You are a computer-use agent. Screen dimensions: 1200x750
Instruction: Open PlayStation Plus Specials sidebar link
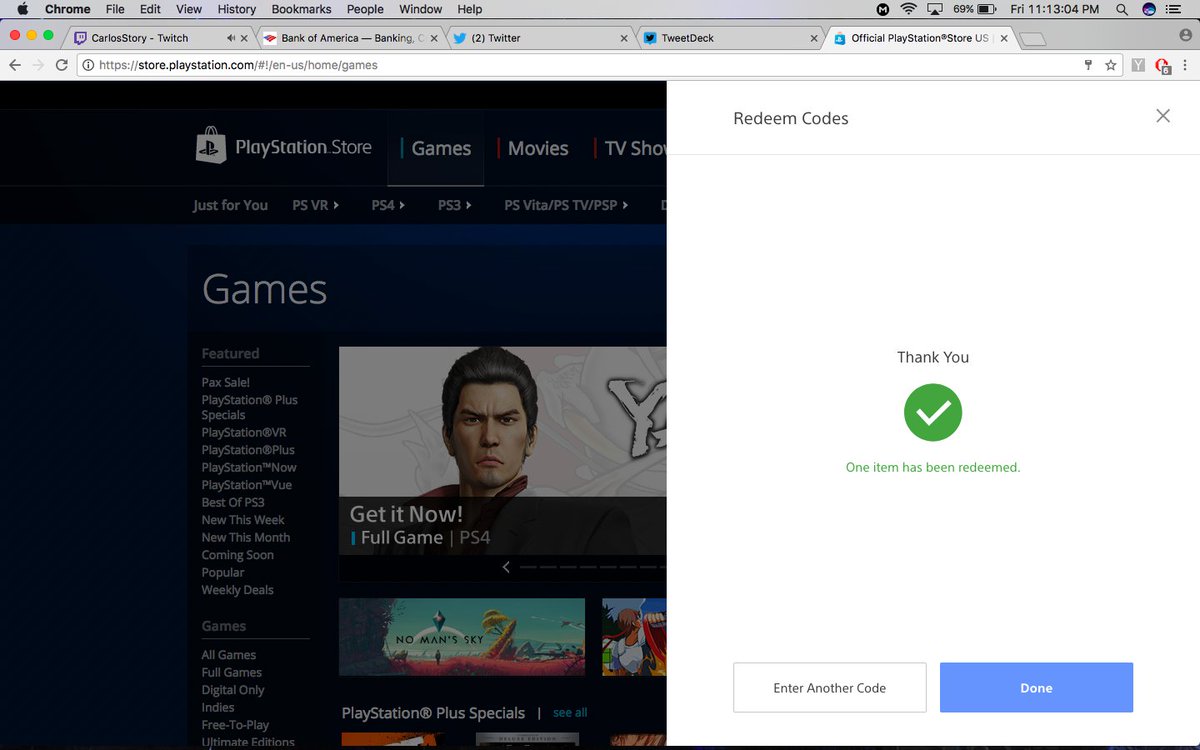pos(250,407)
